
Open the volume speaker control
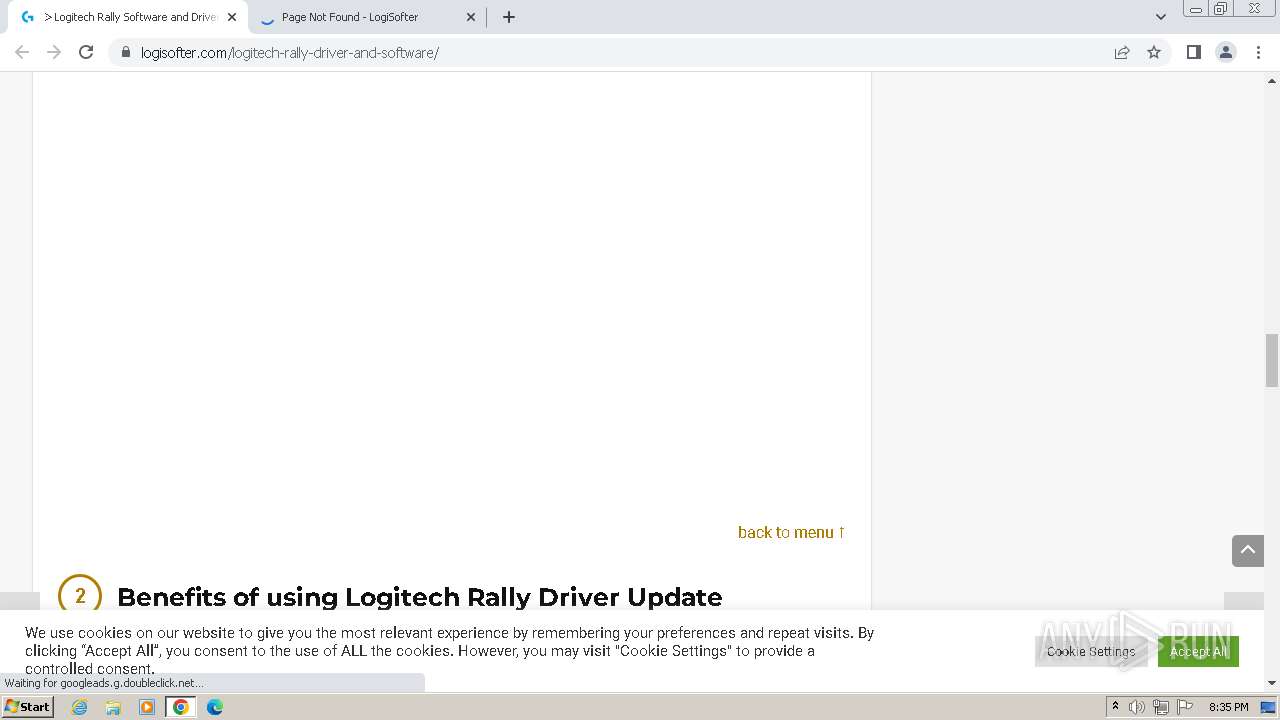tap(1137, 707)
